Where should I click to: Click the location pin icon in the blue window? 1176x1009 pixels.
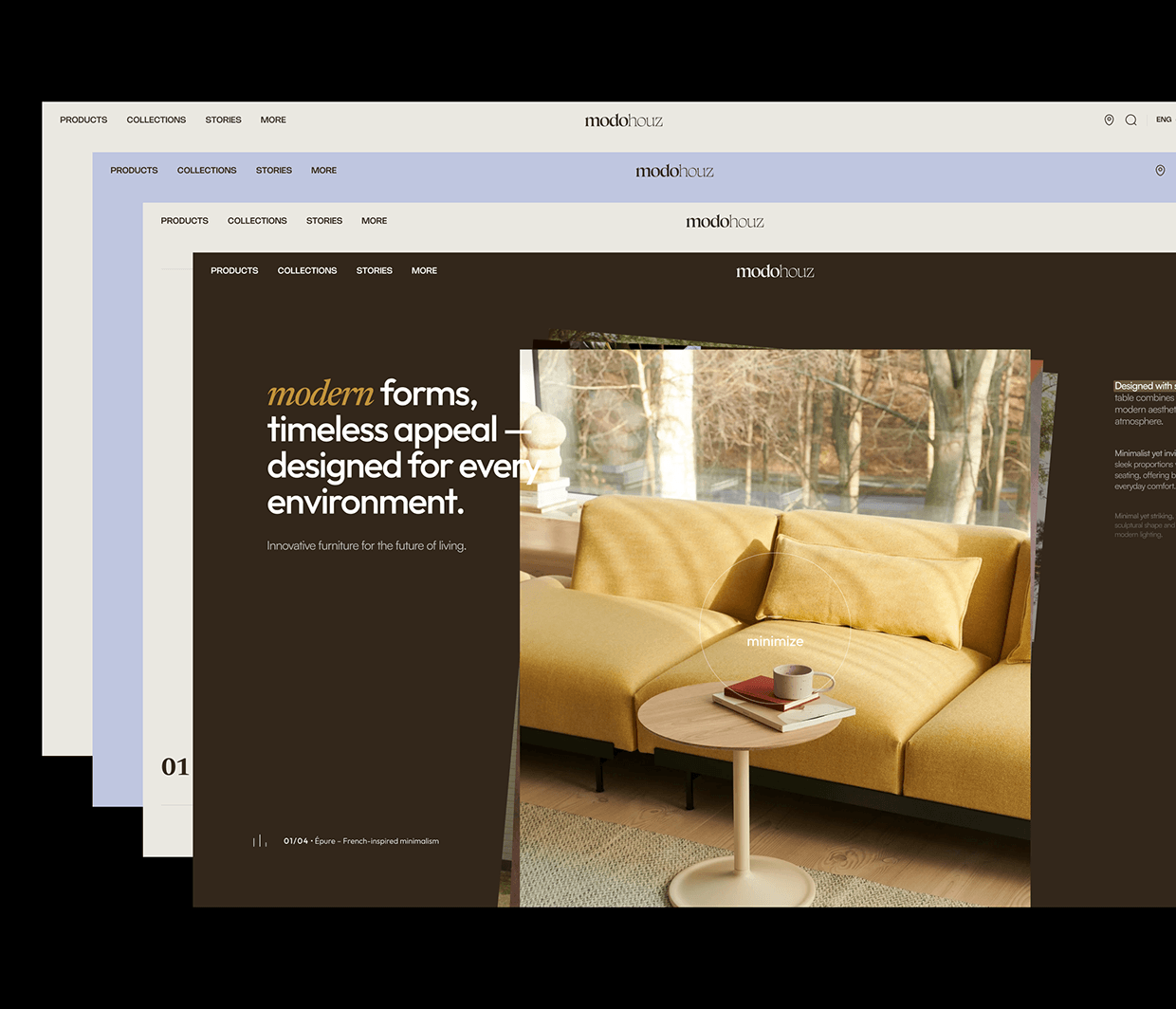pos(1160,171)
